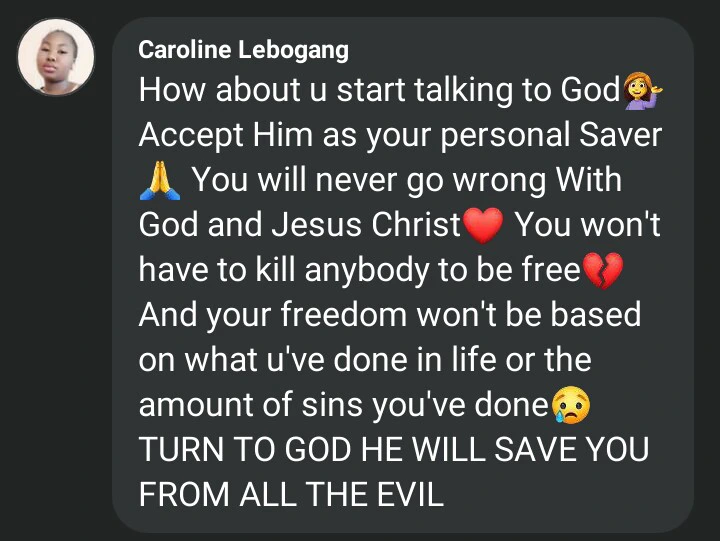Tap the text 'on what u've done in life'
This screenshot has height=541, width=720.
pyautogui.click(x=317, y=360)
